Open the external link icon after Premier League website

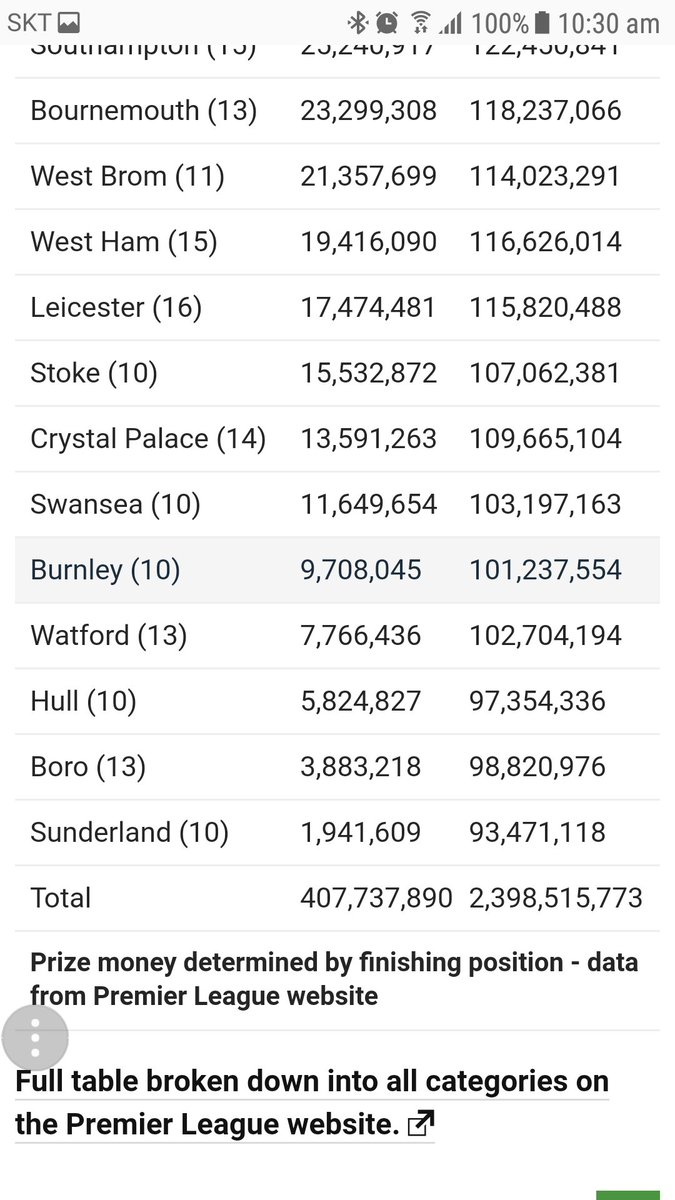[422, 1125]
